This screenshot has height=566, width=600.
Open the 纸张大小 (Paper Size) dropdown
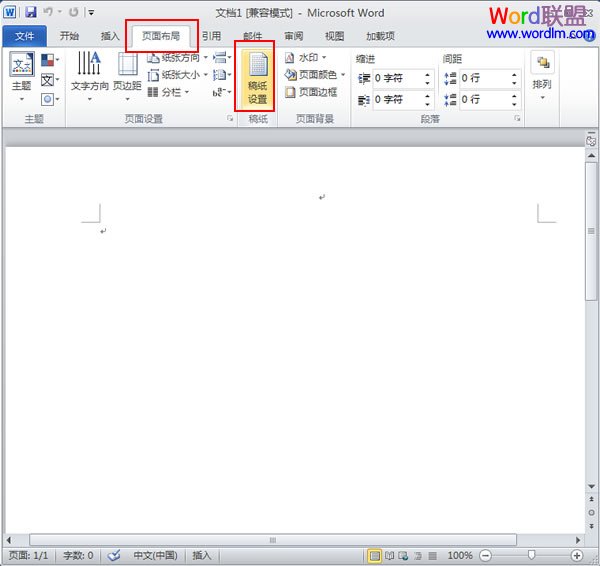click(178, 75)
